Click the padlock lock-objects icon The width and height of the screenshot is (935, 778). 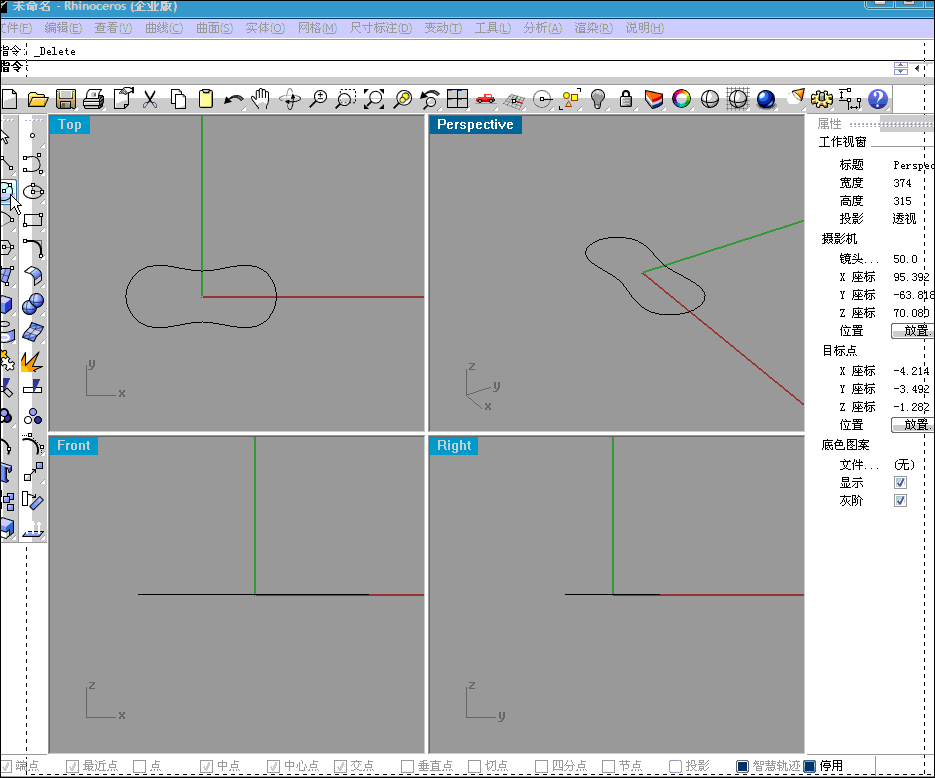626,98
